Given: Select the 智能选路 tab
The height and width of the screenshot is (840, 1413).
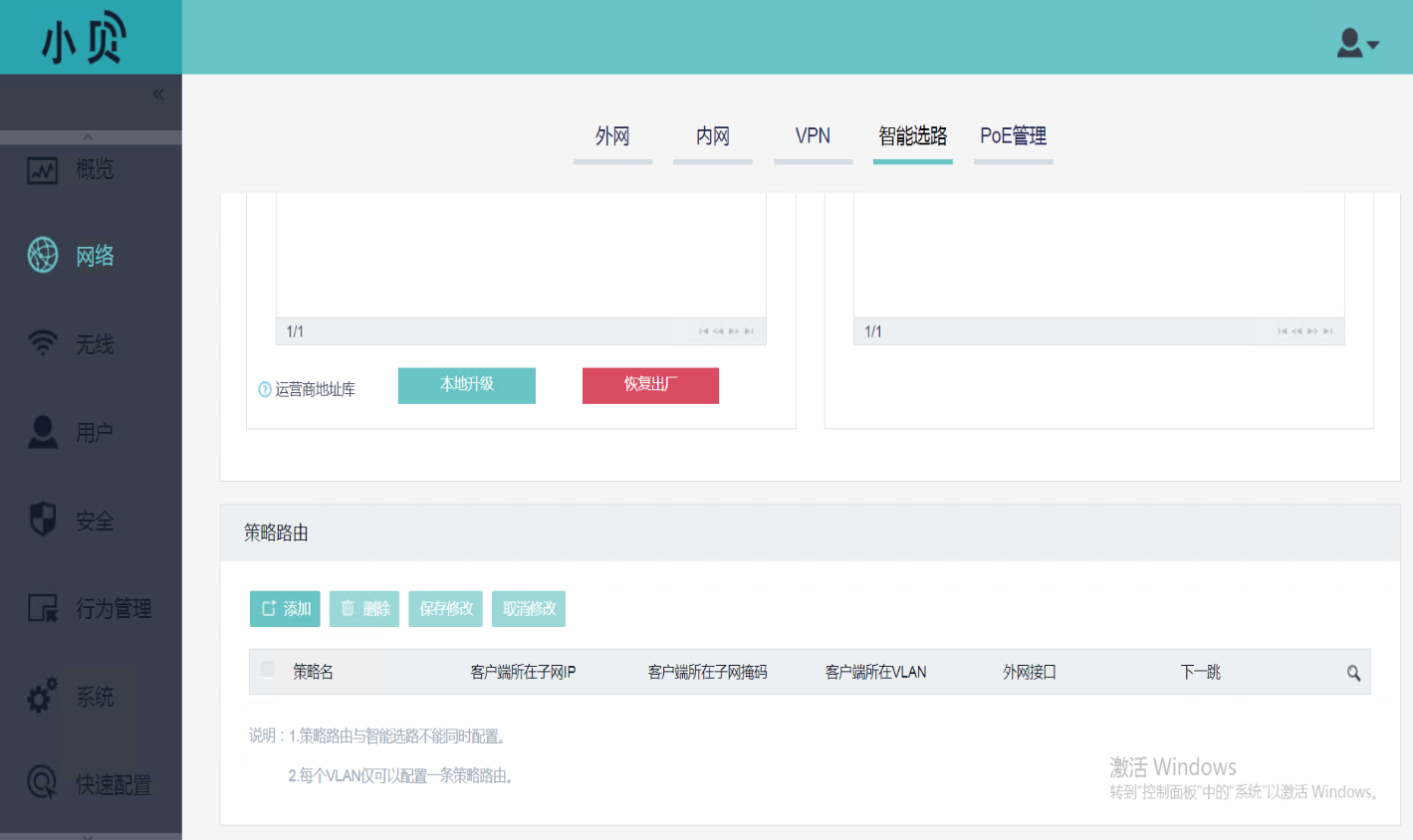Looking at the screenshot, I should 913,136.
